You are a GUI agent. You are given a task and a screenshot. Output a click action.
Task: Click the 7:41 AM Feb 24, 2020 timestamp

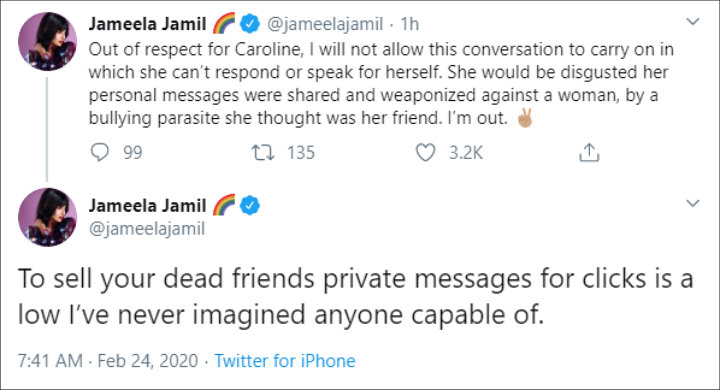[x=108, y=361]
